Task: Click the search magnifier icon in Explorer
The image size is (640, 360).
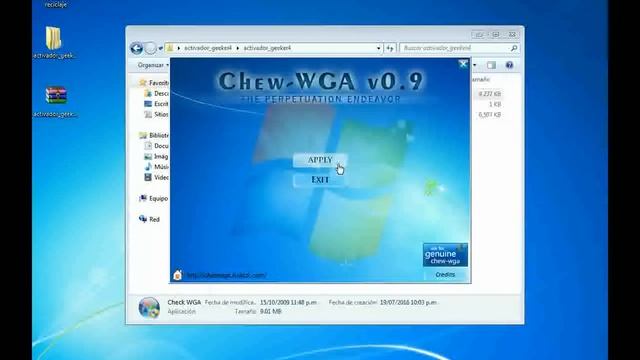Action: 514,48
